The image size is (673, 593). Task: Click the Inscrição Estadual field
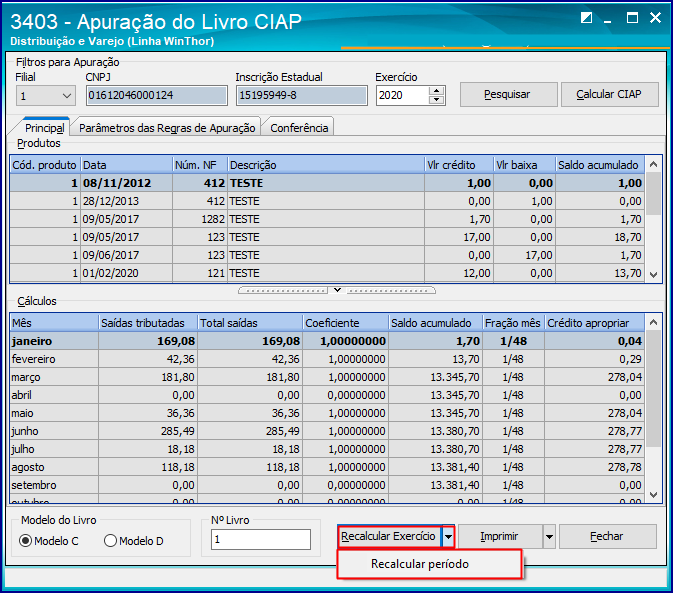pos(301,95)
